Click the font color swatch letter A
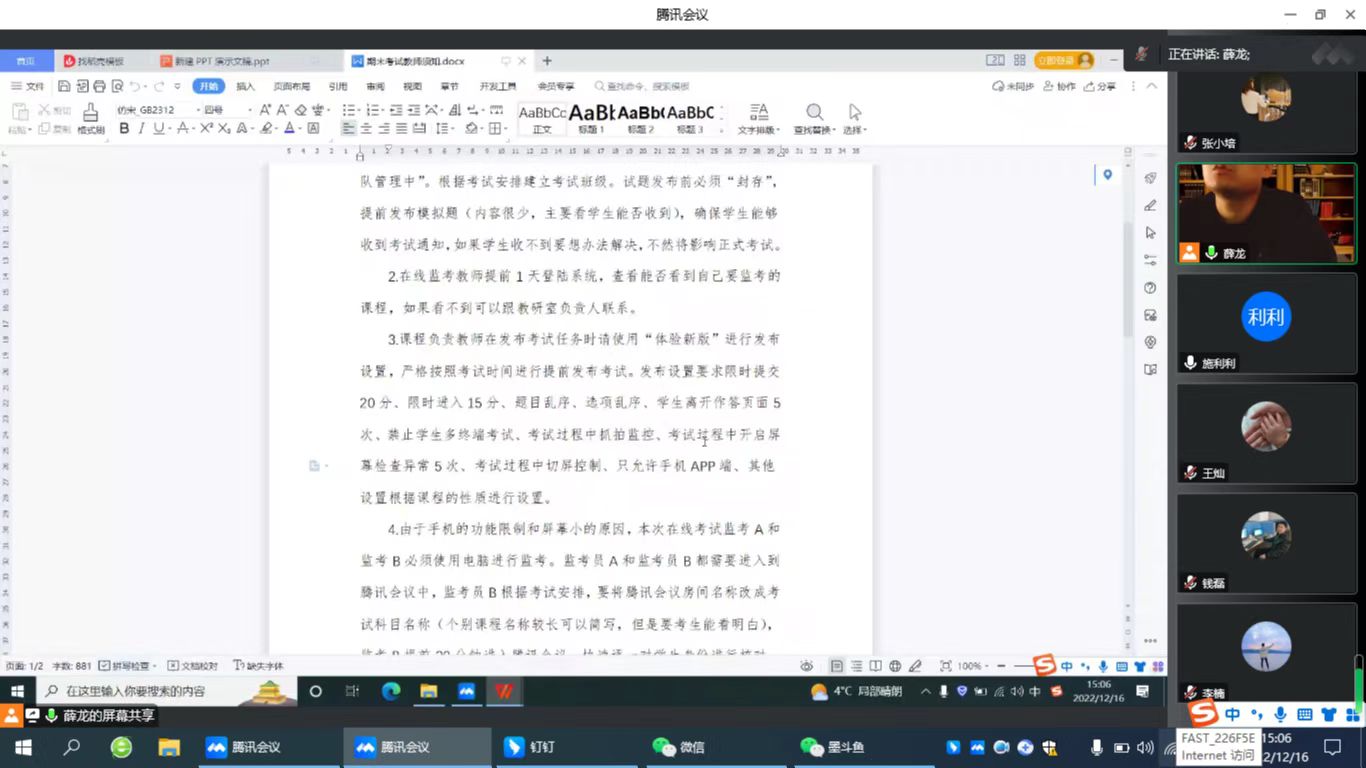 pos(289,129)
